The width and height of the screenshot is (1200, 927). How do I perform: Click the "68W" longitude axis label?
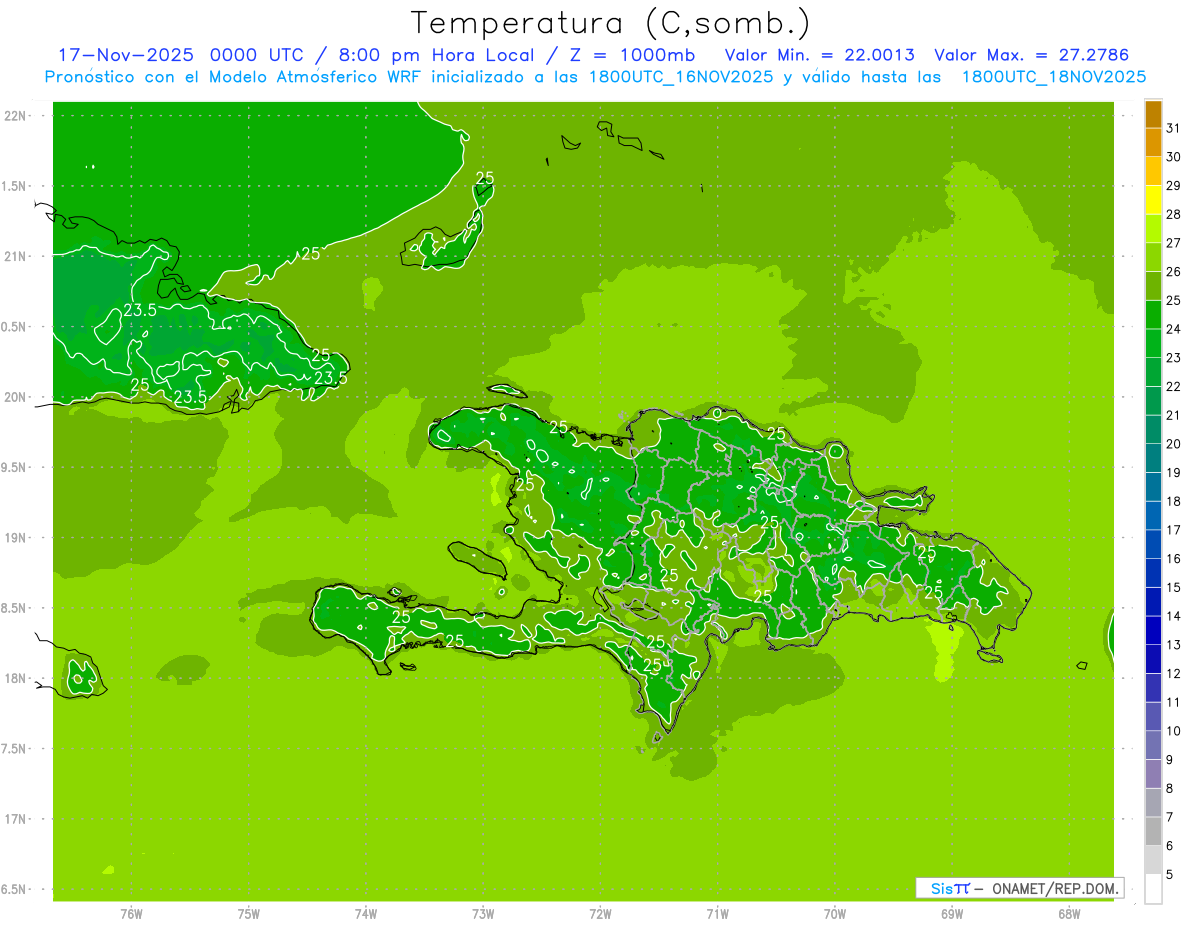coord(1069,914)
